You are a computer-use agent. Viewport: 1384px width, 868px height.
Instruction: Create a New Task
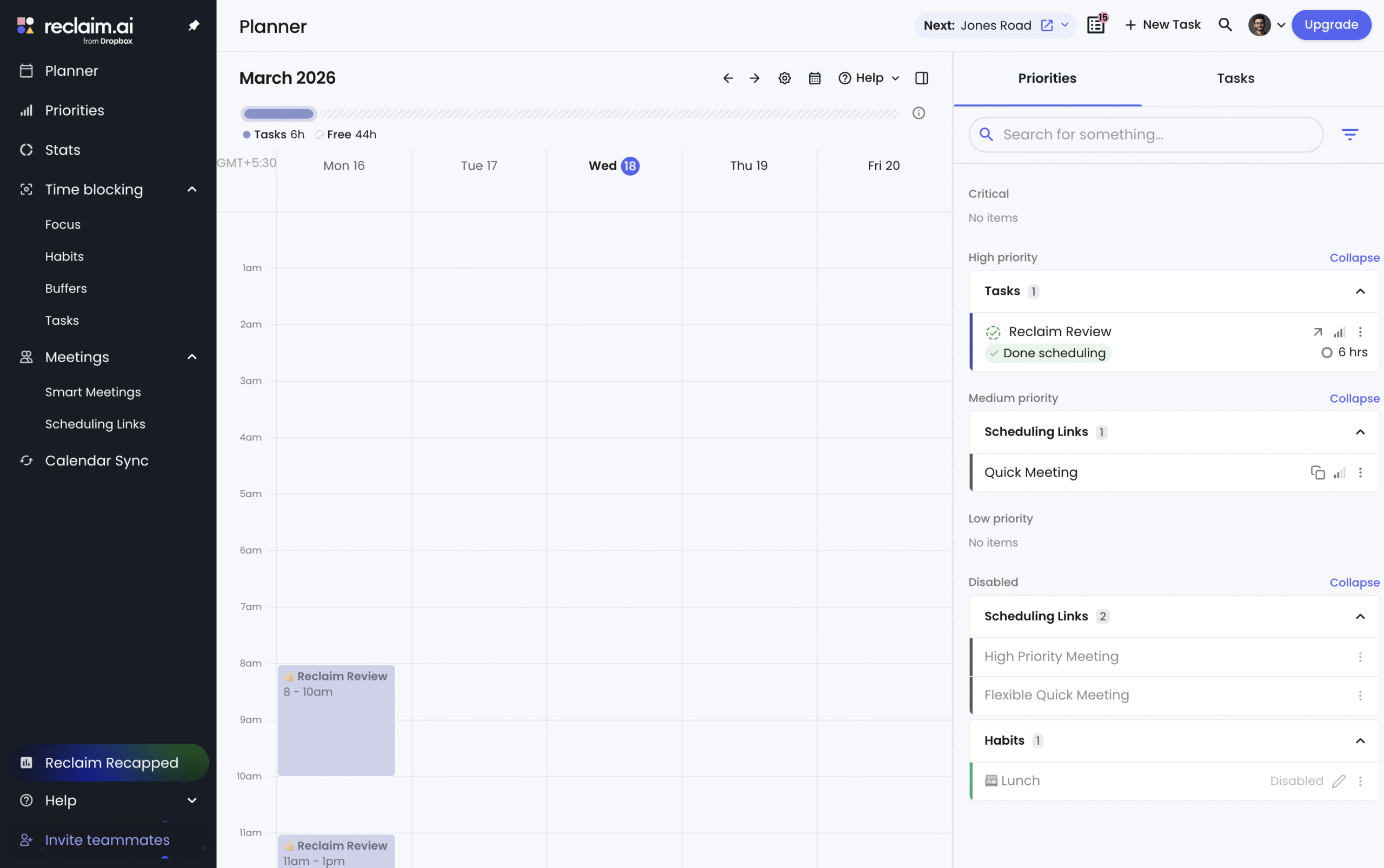click(1162, 25)
